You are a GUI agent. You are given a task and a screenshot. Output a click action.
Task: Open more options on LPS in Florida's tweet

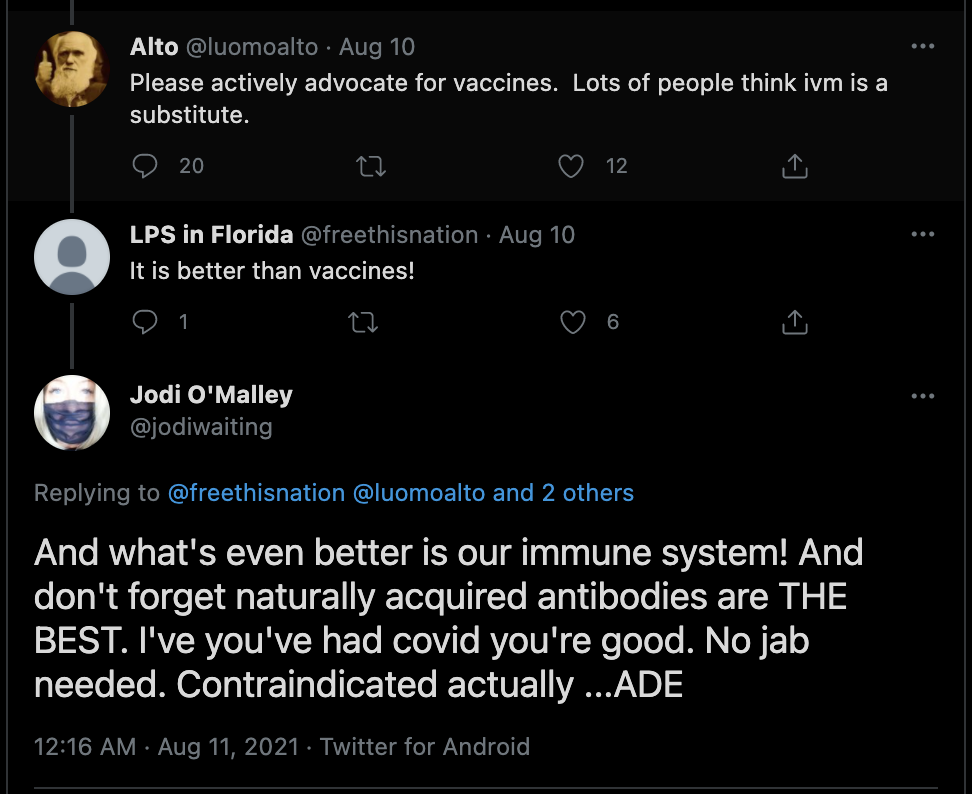pos(922,235)
